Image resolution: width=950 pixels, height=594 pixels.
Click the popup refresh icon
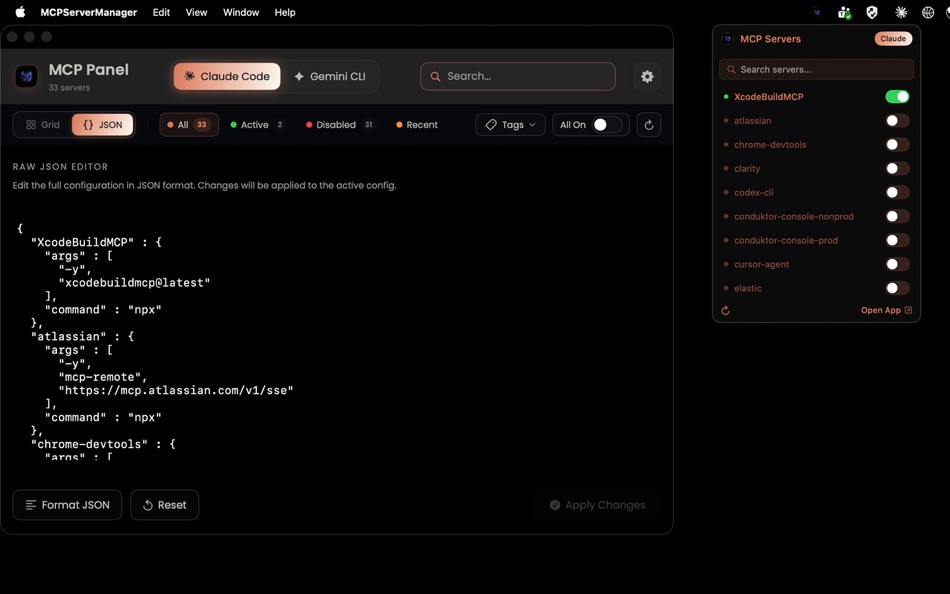point(725,310)
